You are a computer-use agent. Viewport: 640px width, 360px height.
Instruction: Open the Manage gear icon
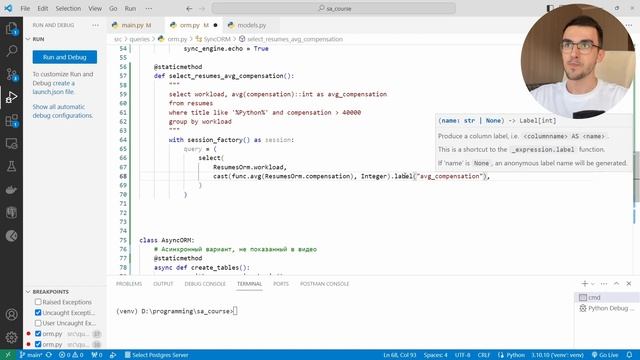click(11, 337)
